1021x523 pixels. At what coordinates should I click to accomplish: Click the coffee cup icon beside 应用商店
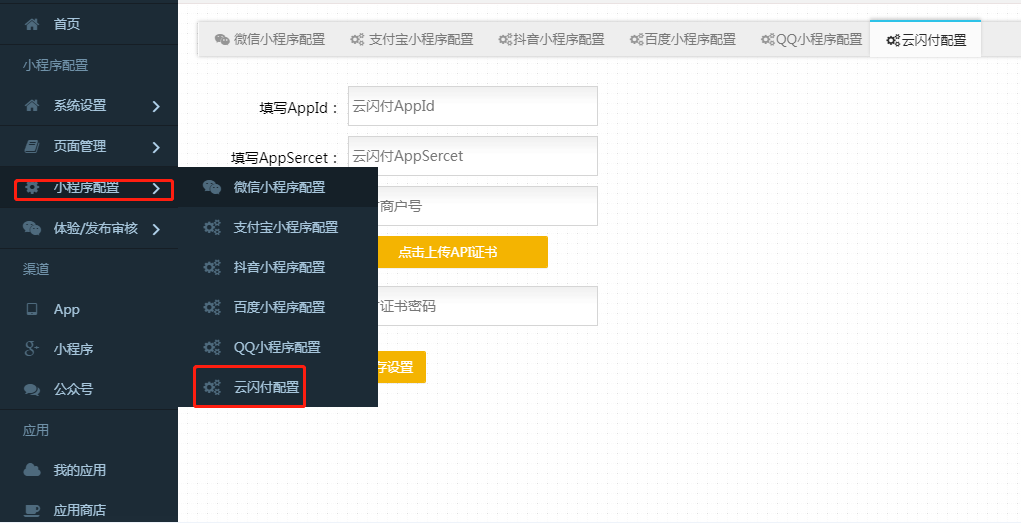click(31, 510)
